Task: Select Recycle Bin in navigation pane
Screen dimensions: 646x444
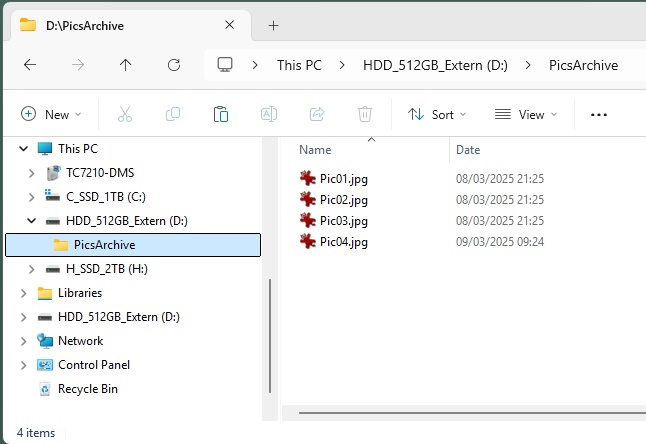Action: coord(88,389)
